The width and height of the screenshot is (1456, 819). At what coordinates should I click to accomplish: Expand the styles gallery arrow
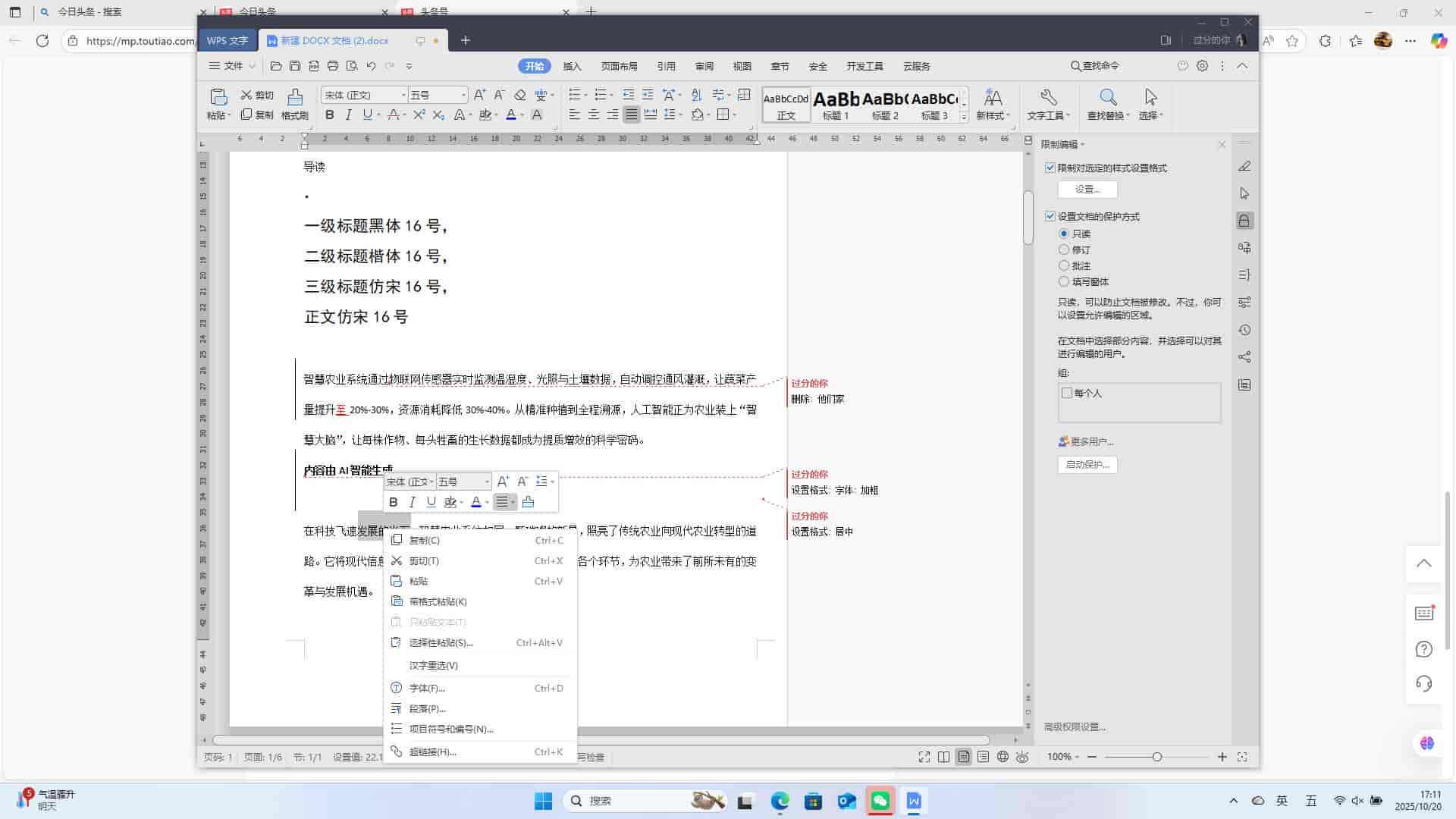point(964,117)
